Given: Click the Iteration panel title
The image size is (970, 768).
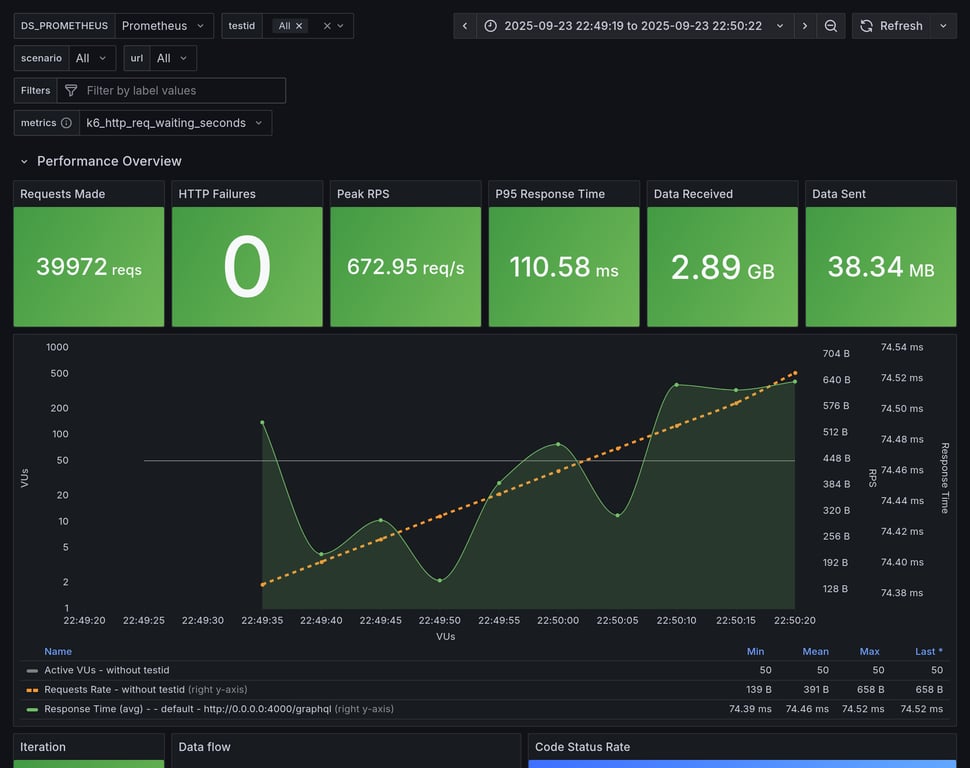Looking at the screenshot, I should (43, 747).
